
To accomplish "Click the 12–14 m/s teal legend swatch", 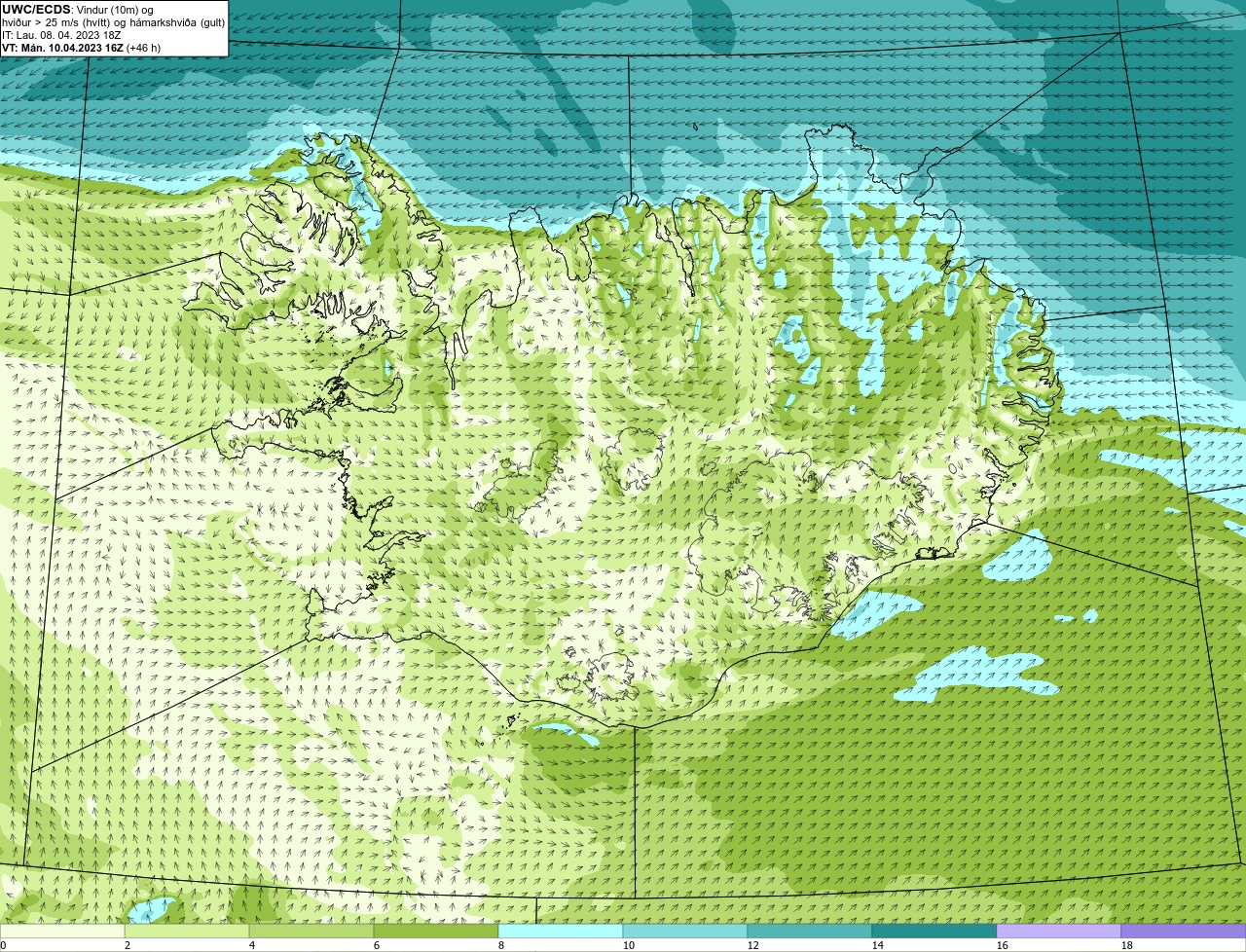I will click(810, 932).
